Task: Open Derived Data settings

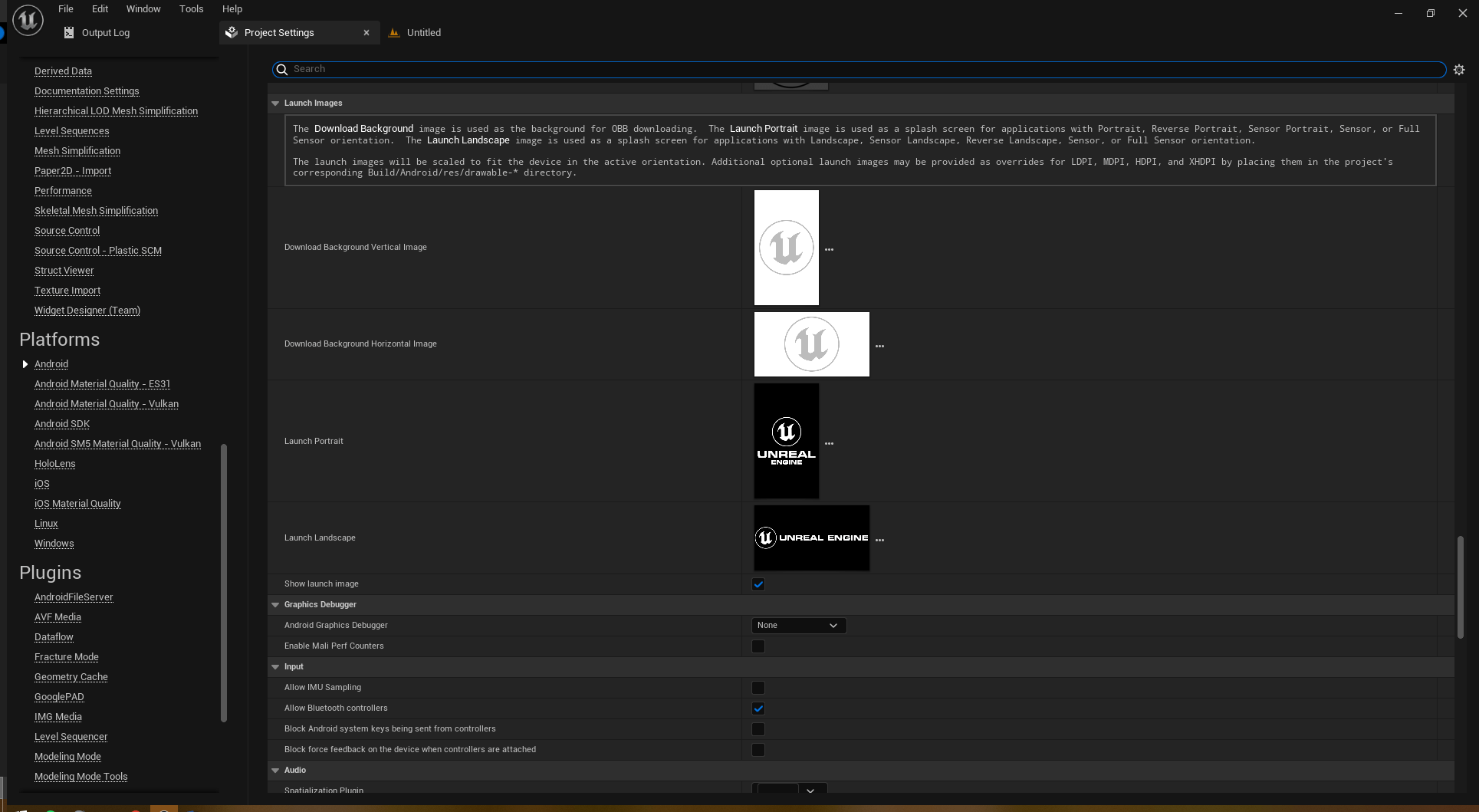Action: tap(63, 71)
